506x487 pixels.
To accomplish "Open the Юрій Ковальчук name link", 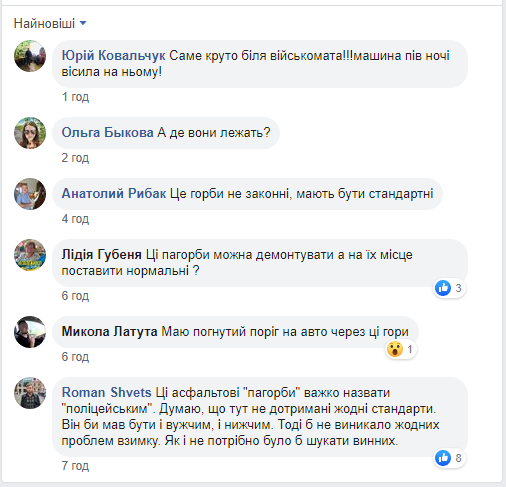I will point(113,56).
